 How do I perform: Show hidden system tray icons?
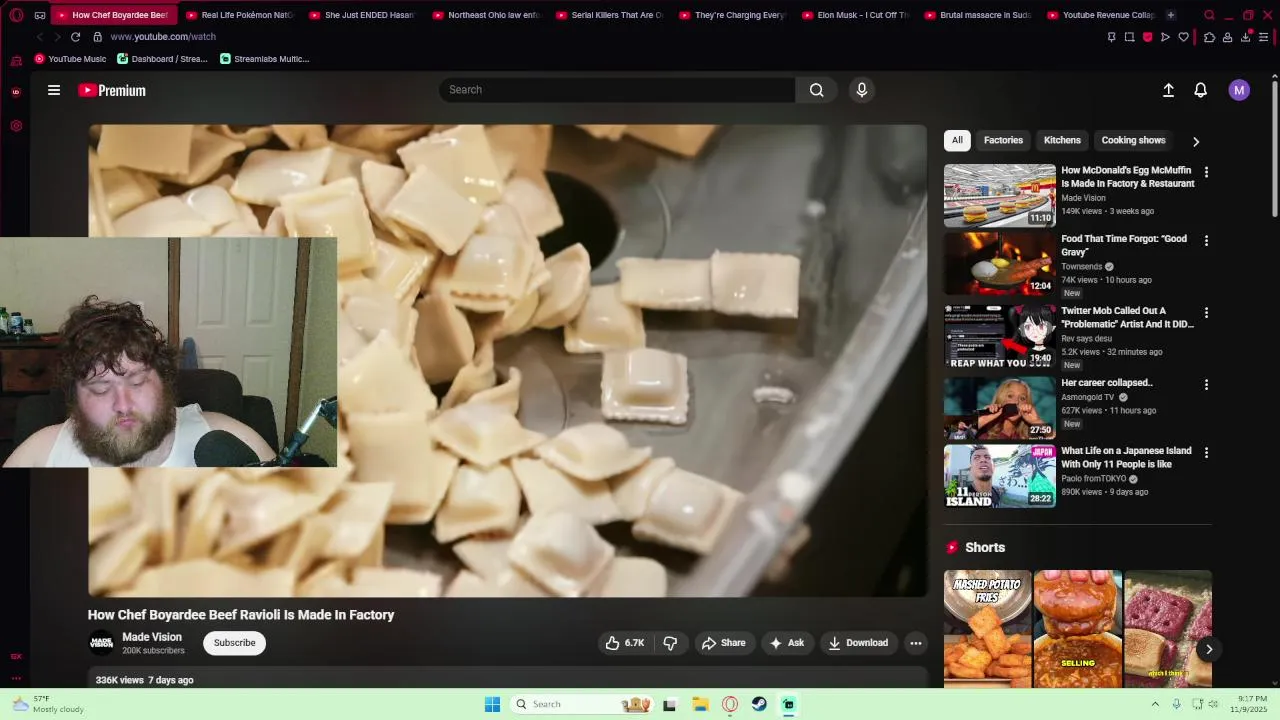(1155, 704)
